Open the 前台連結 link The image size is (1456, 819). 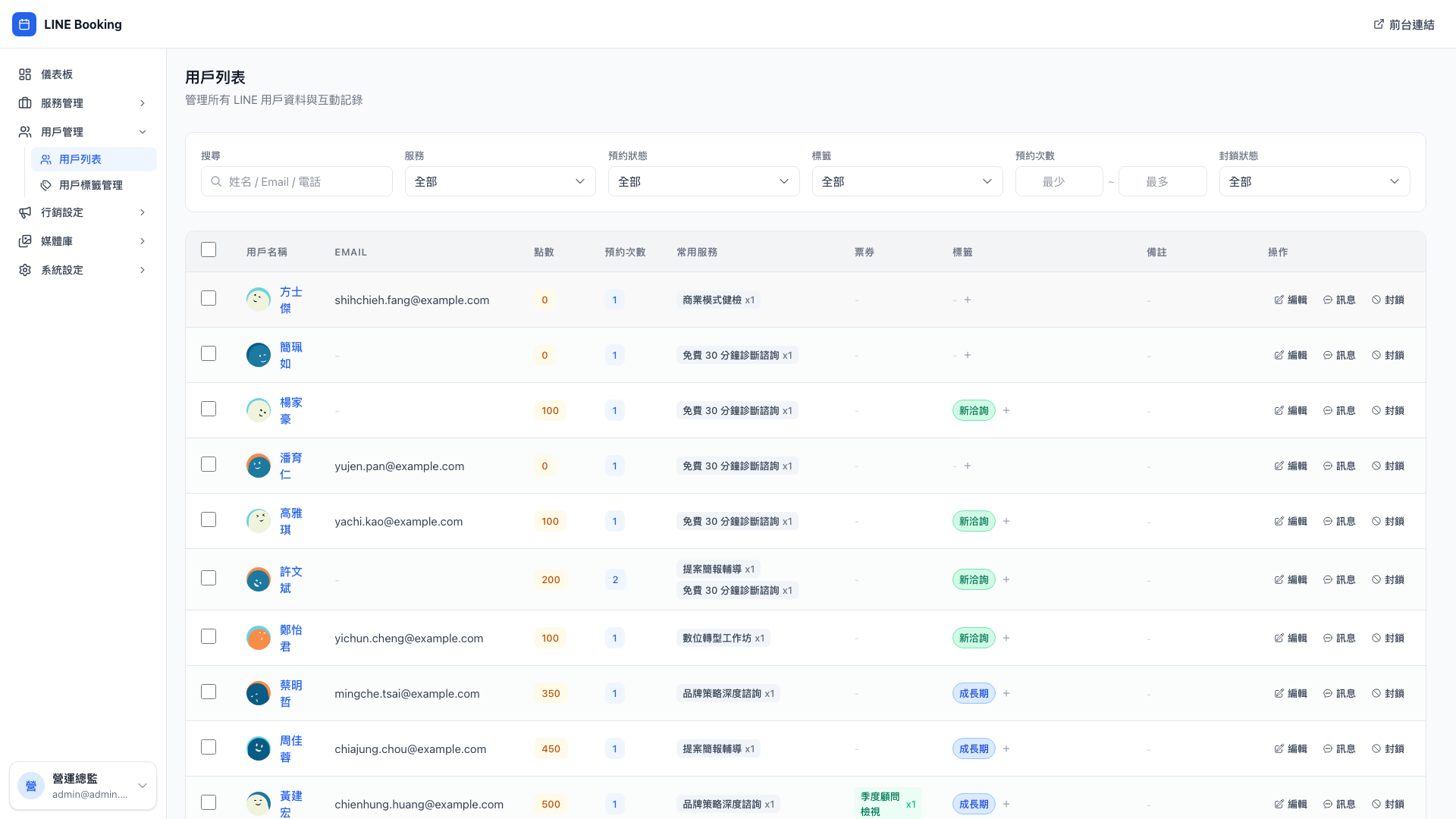tap(1404, 24)
